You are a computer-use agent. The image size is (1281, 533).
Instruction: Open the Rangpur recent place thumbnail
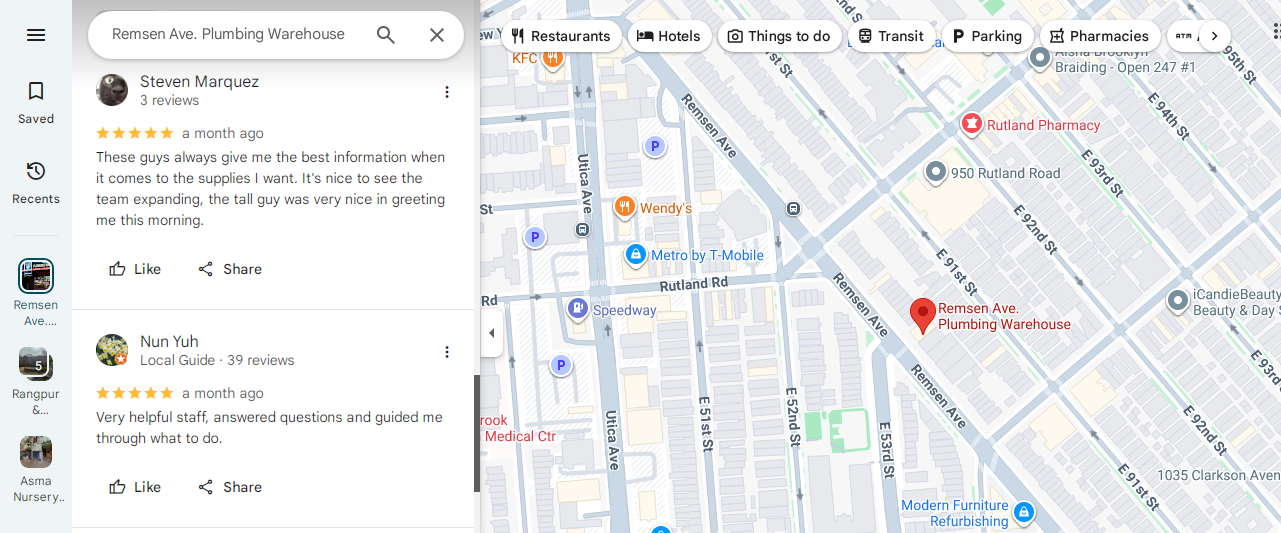pyautogui.click(x=36, y=363)
